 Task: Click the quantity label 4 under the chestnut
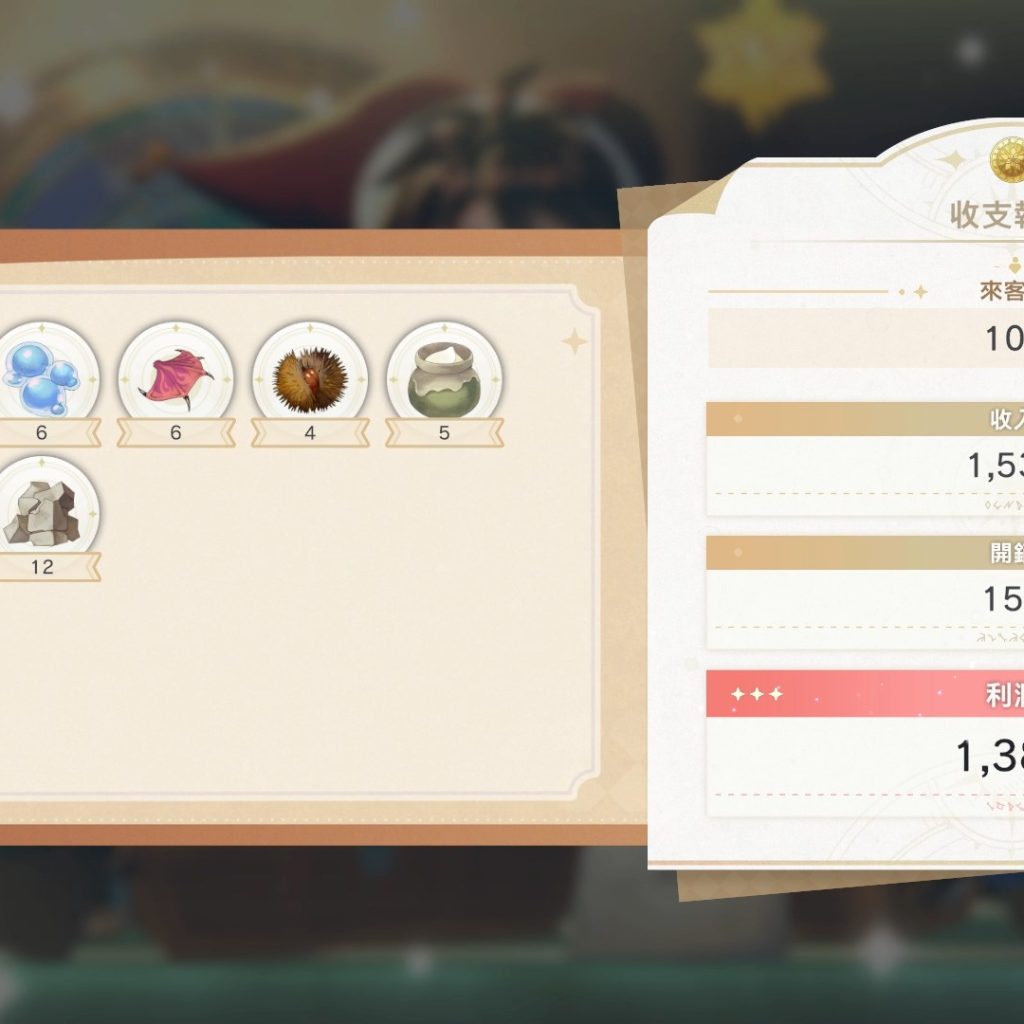[310, 432]
